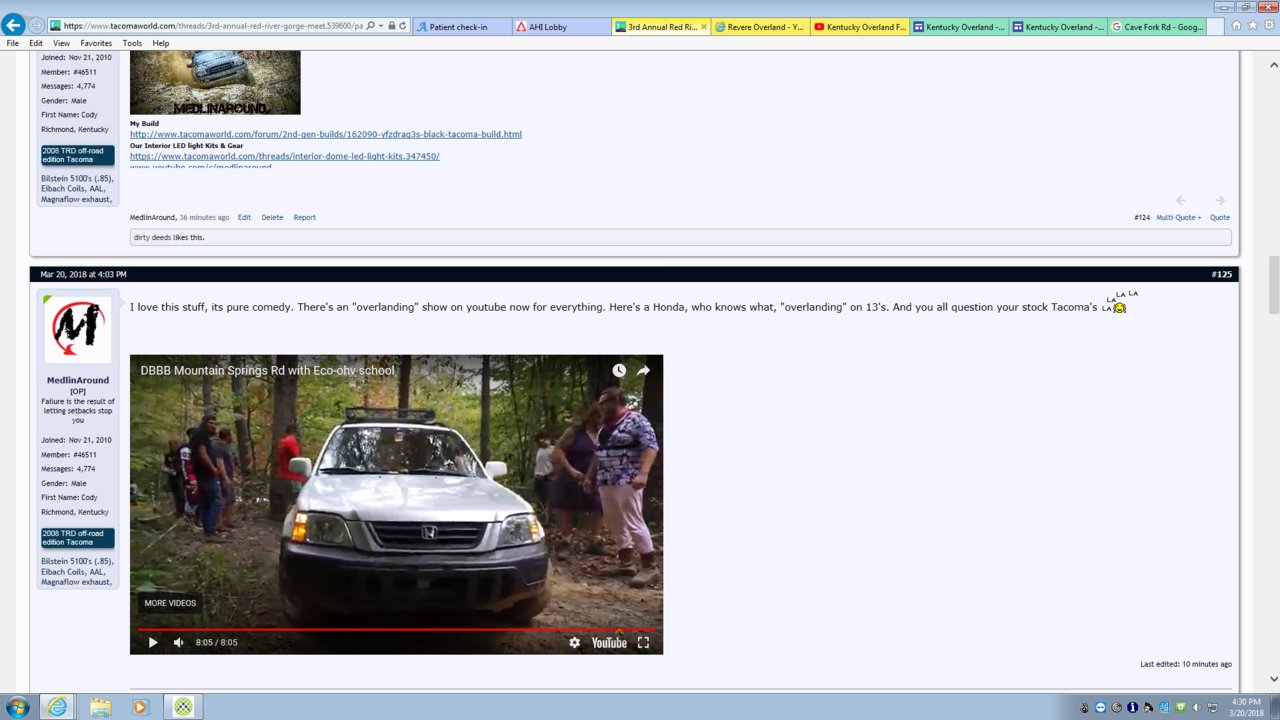
Task: Switch to the Revere Overland tab
Action: [760, 27]
